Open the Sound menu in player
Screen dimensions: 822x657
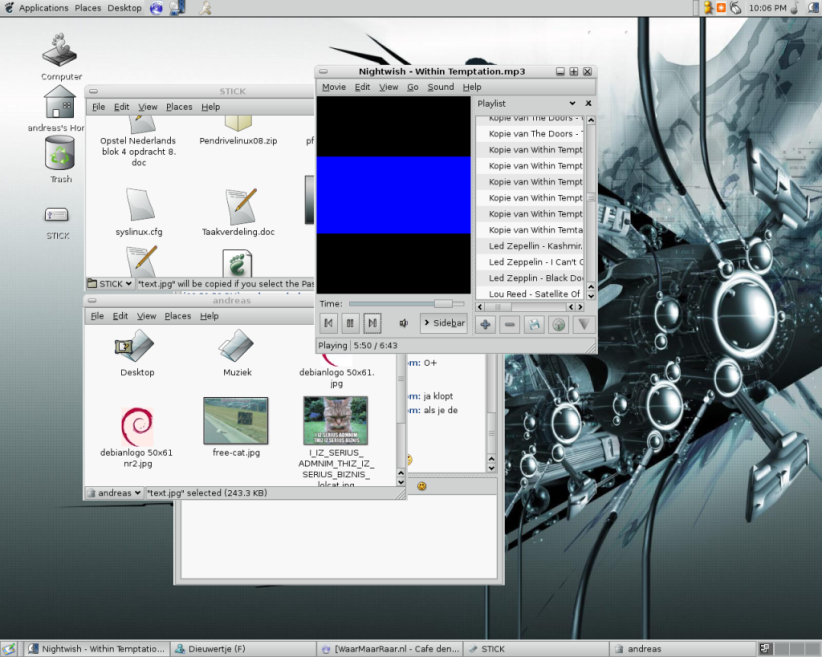[440, 87]
